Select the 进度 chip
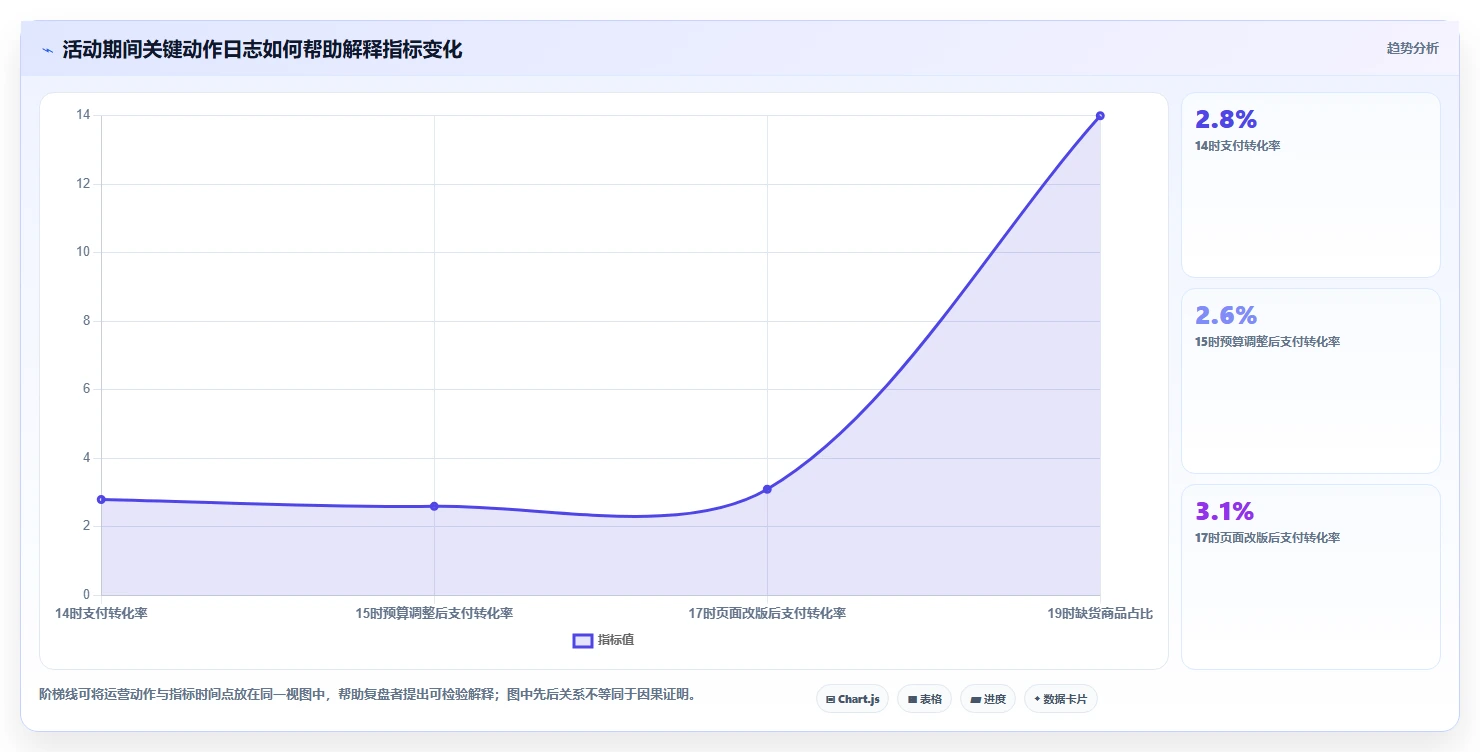The image size is (1480, 752). (x=987, y=699)
